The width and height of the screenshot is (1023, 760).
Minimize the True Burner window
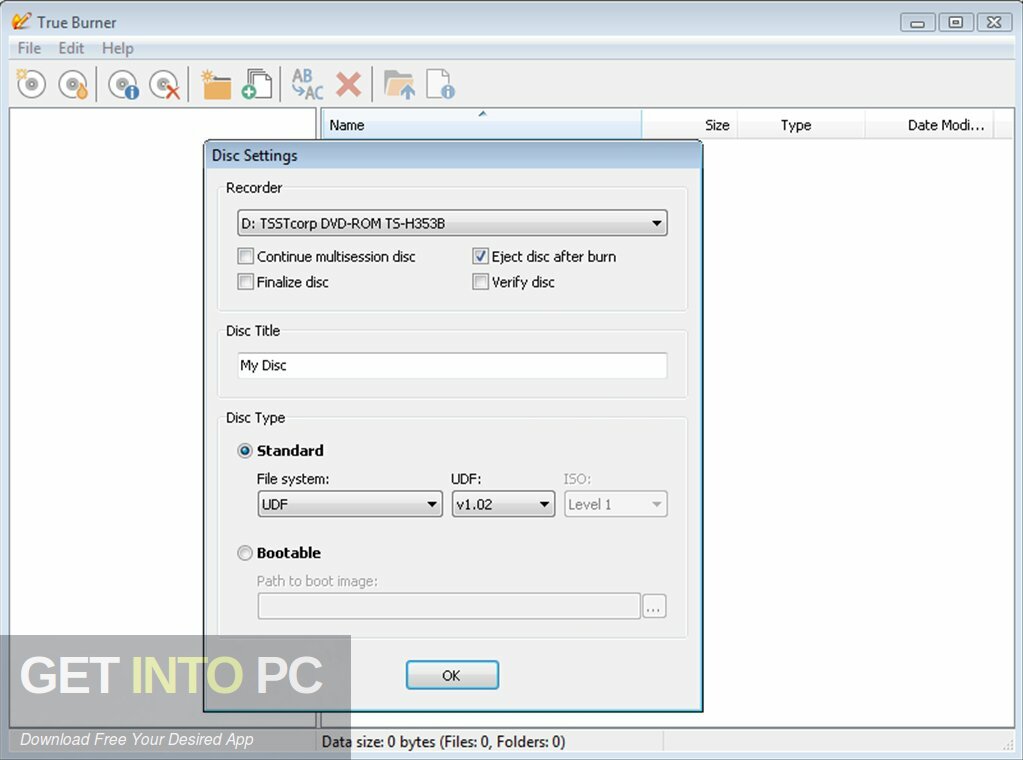[x=917, y=23]
